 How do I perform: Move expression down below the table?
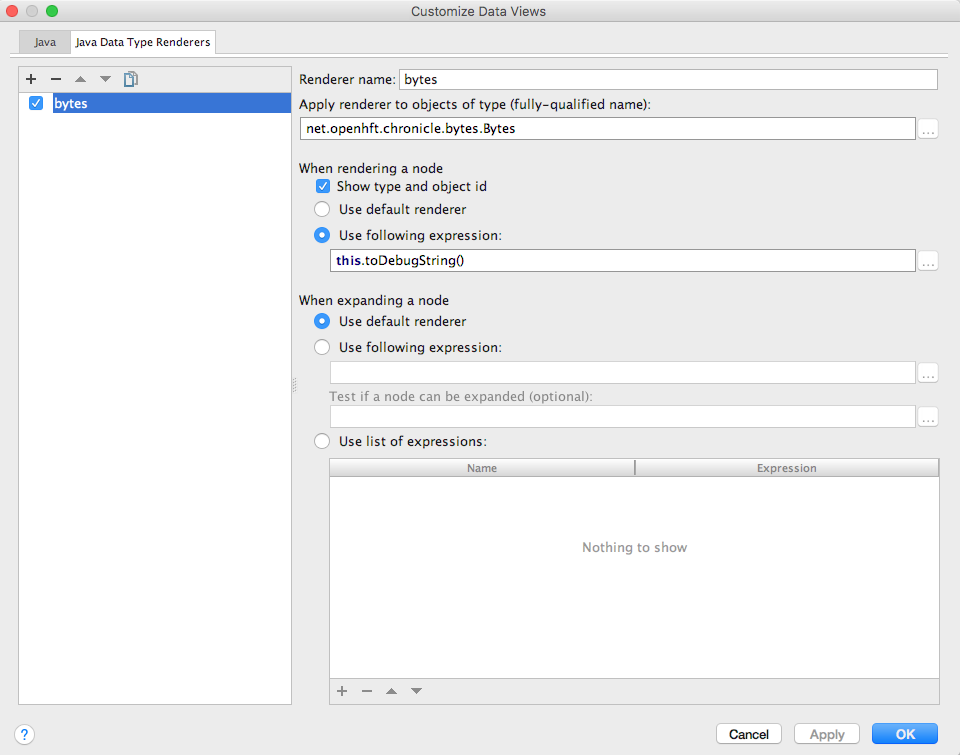tap(416, 691)
